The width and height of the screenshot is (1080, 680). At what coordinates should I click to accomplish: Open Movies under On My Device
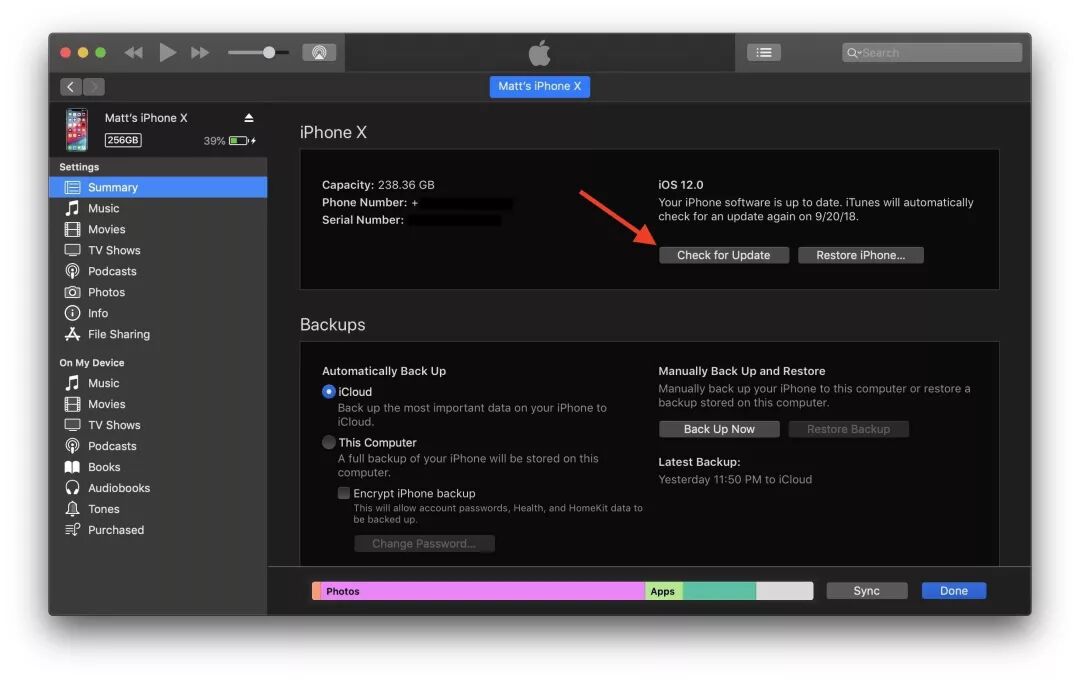(158, 404)
